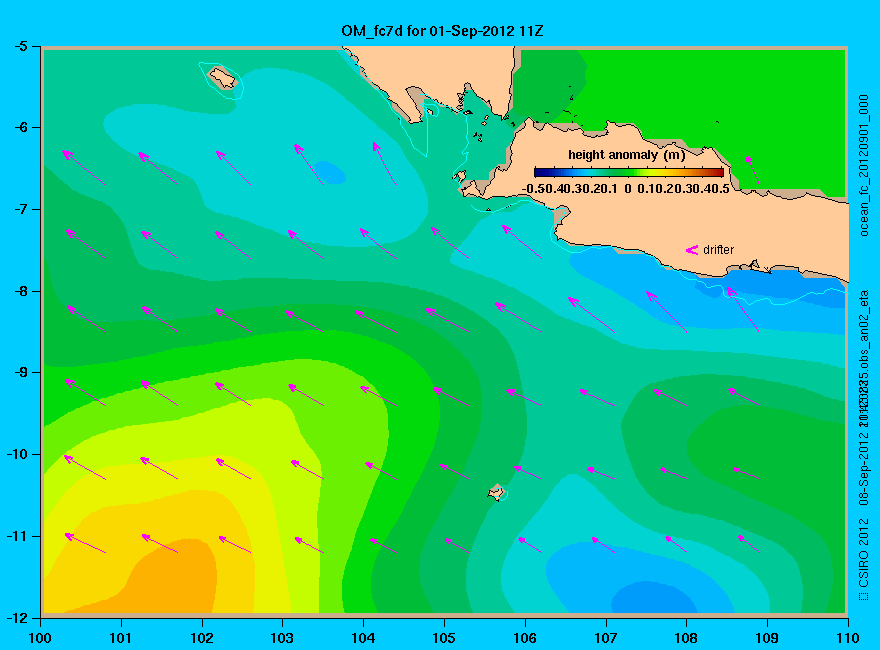Screen dimensions: 880x650
Task: Click the height anomaly color bar
Action: (x=629, y=172)
